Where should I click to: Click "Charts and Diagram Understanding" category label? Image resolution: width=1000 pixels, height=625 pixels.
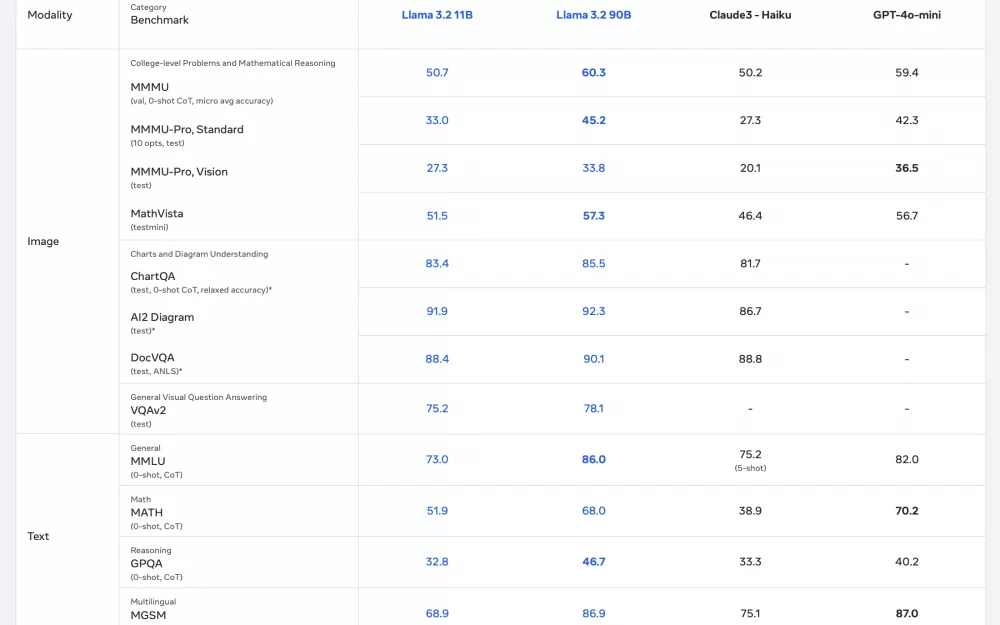199,254
